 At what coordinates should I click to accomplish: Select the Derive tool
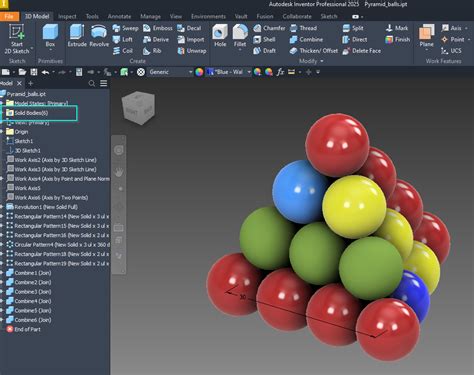pyautogui.click(x=156, y=40)
